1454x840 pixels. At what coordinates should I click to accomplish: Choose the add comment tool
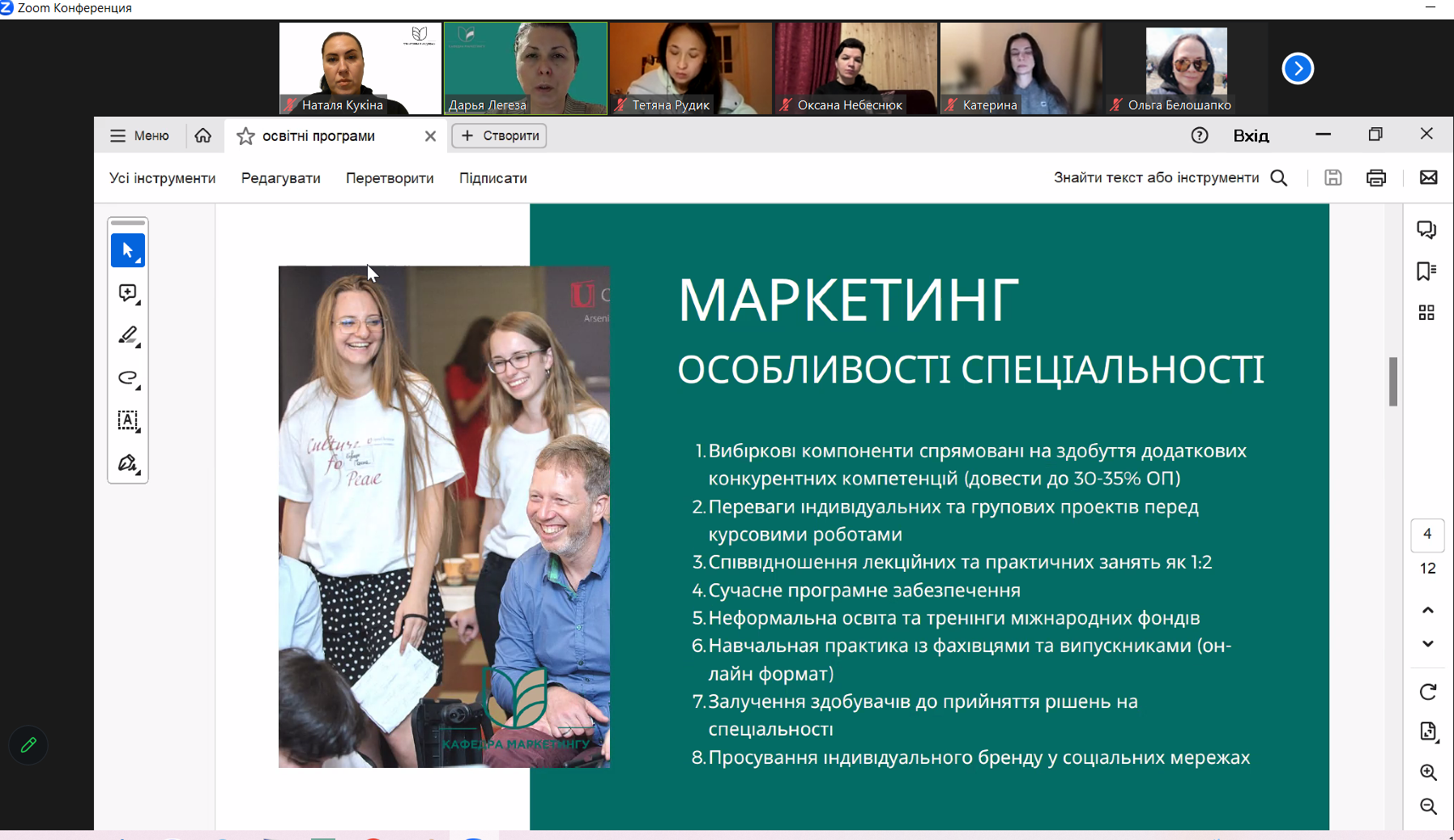[128, 293]
